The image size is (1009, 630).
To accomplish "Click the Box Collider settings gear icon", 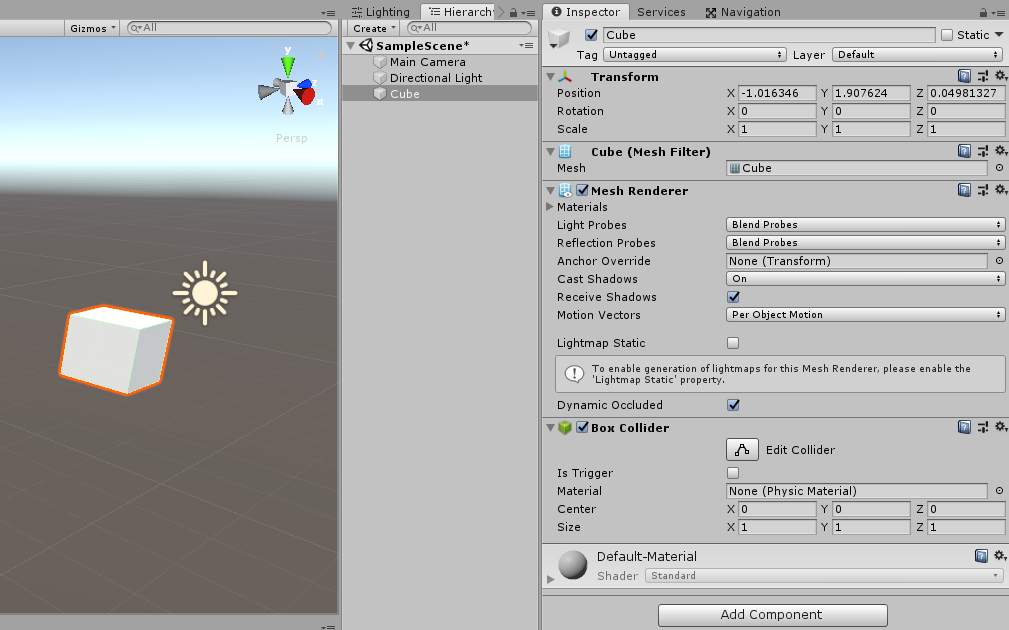I will pyautogui.click(x=1001, y=427).
